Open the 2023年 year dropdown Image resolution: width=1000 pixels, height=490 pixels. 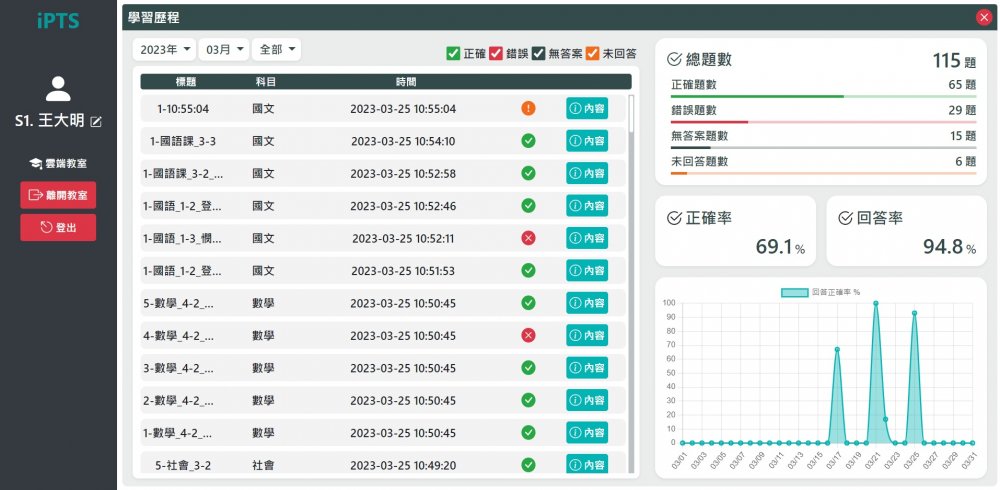[164, 50]
